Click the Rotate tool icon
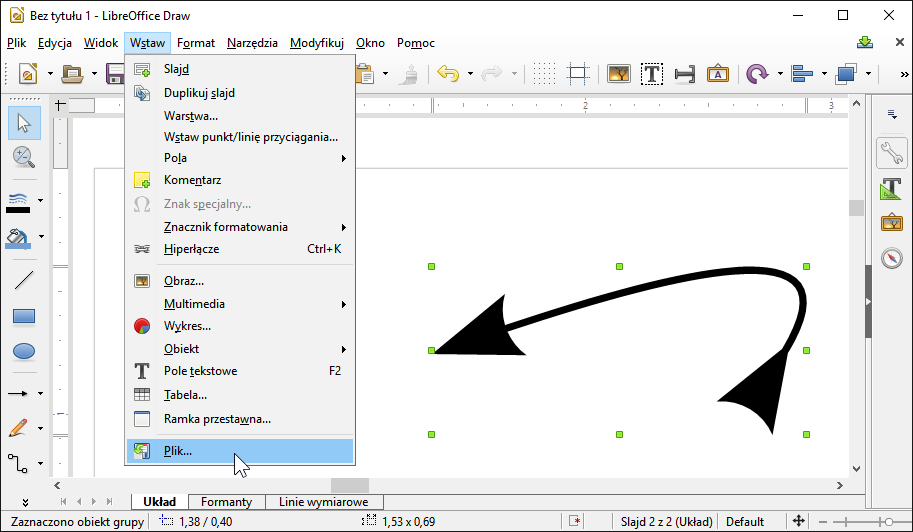913x532 pixels. (757, 74)
